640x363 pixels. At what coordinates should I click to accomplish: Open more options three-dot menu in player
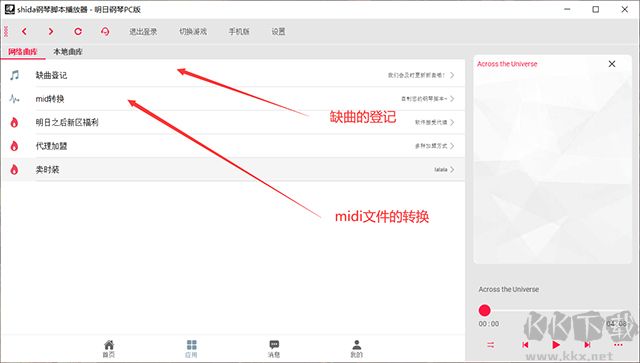pyautogui.click(x=618, y=345)
